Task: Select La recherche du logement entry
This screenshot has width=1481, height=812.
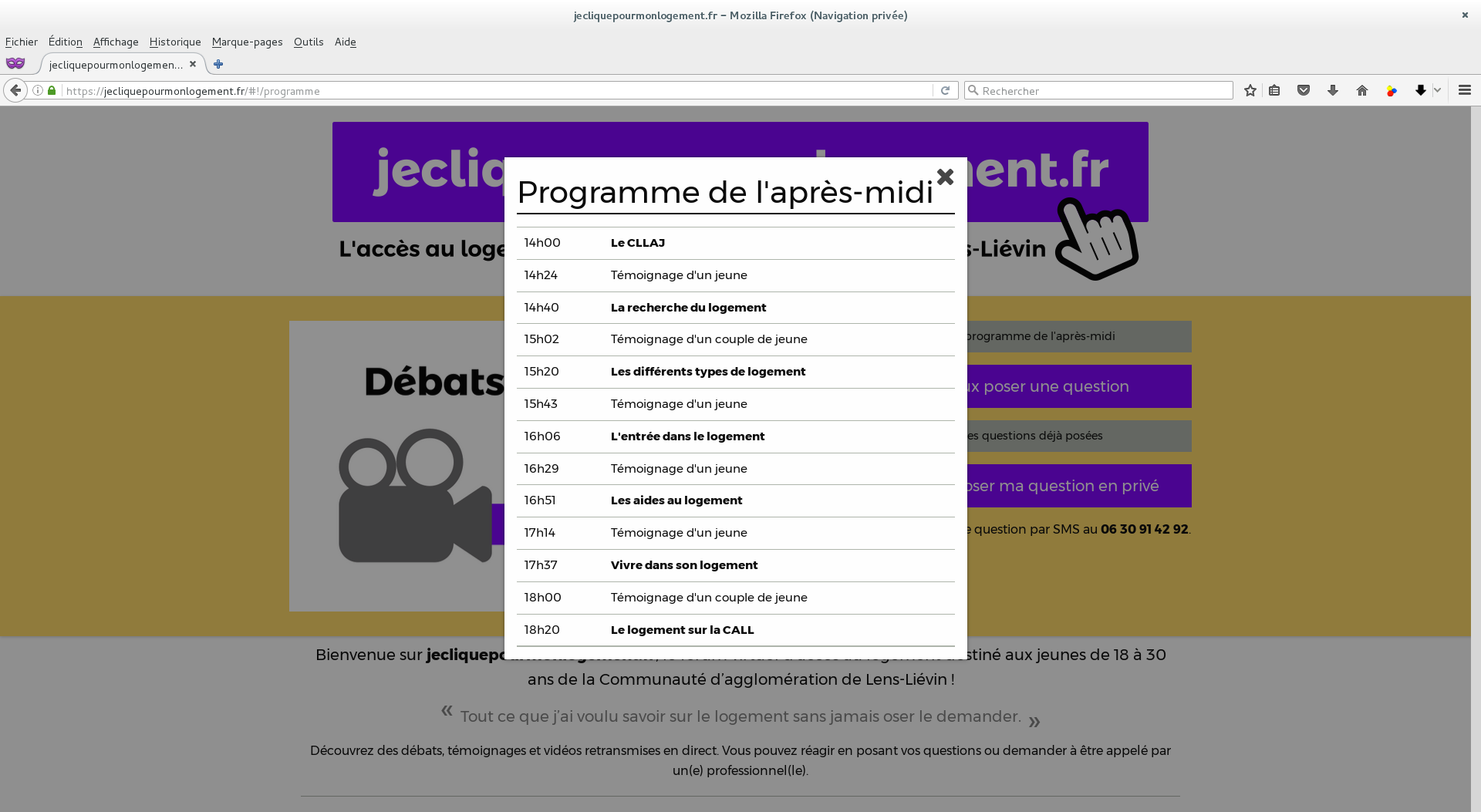Action: pos(736,308)
